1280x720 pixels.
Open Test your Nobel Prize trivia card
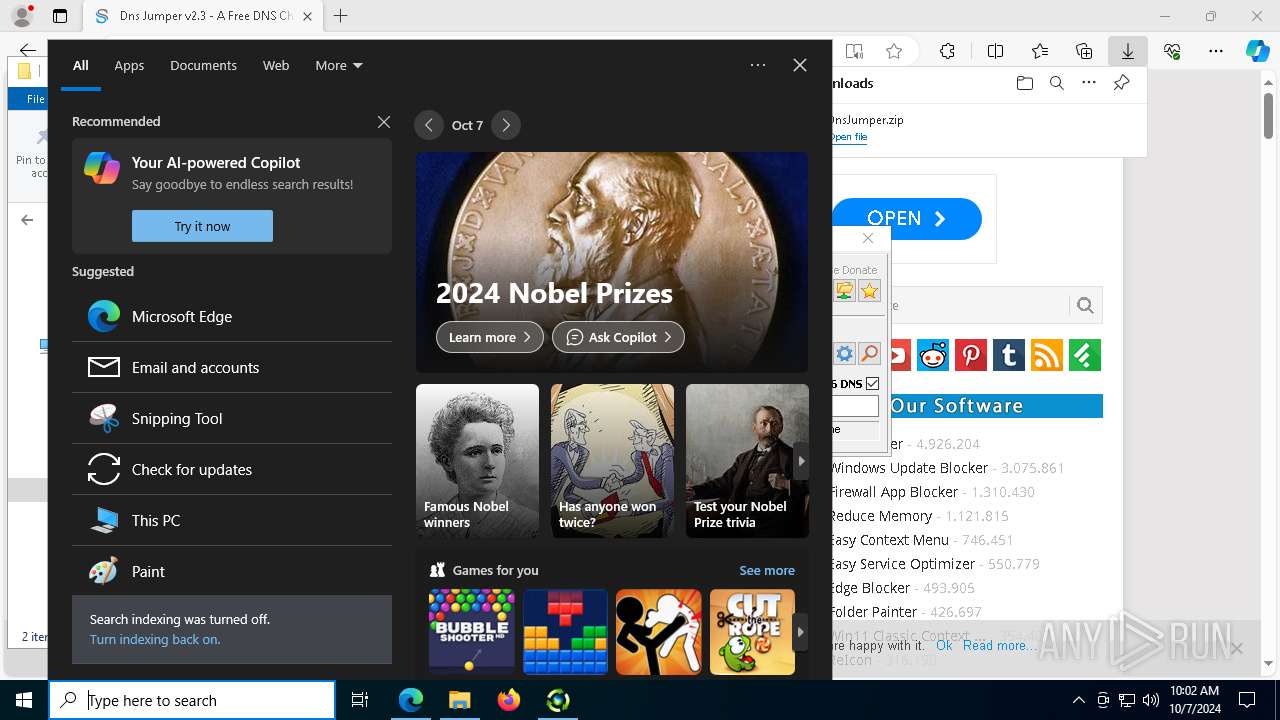747,461
